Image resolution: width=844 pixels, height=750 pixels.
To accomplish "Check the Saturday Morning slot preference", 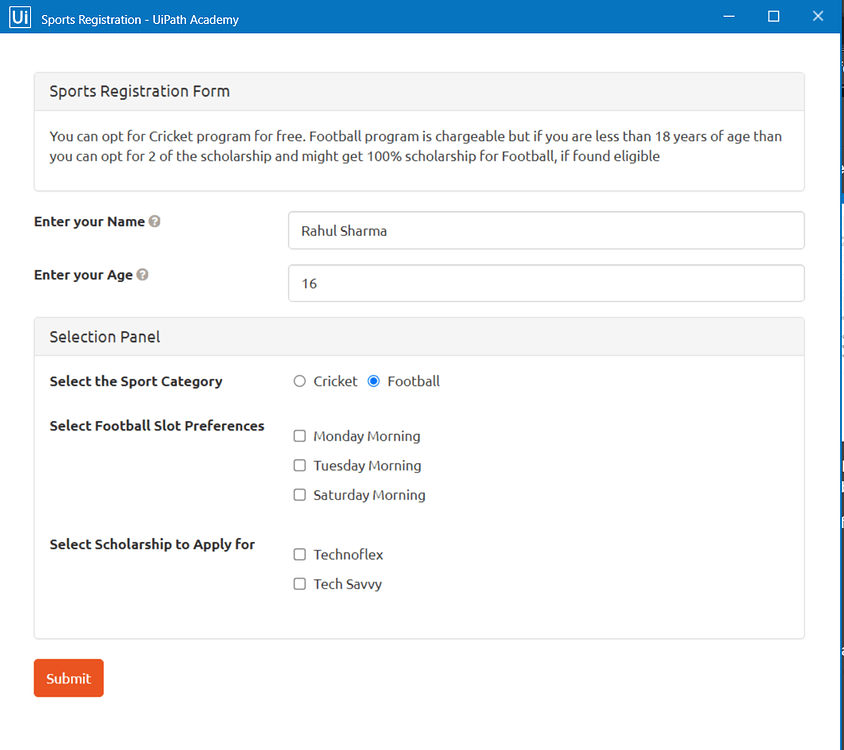I will (x=299, y=494).
